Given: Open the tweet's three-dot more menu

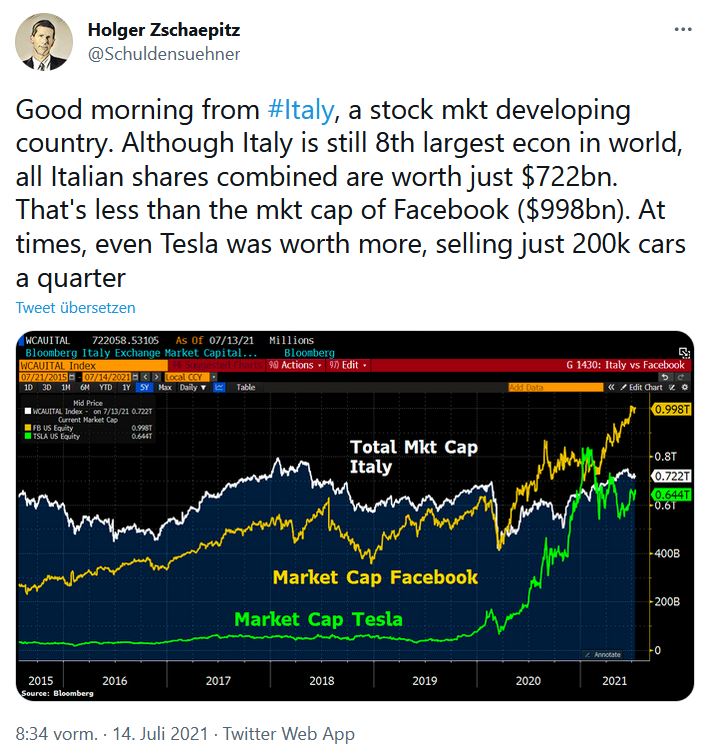Looking at the screenshot, I should coord(683,29).
